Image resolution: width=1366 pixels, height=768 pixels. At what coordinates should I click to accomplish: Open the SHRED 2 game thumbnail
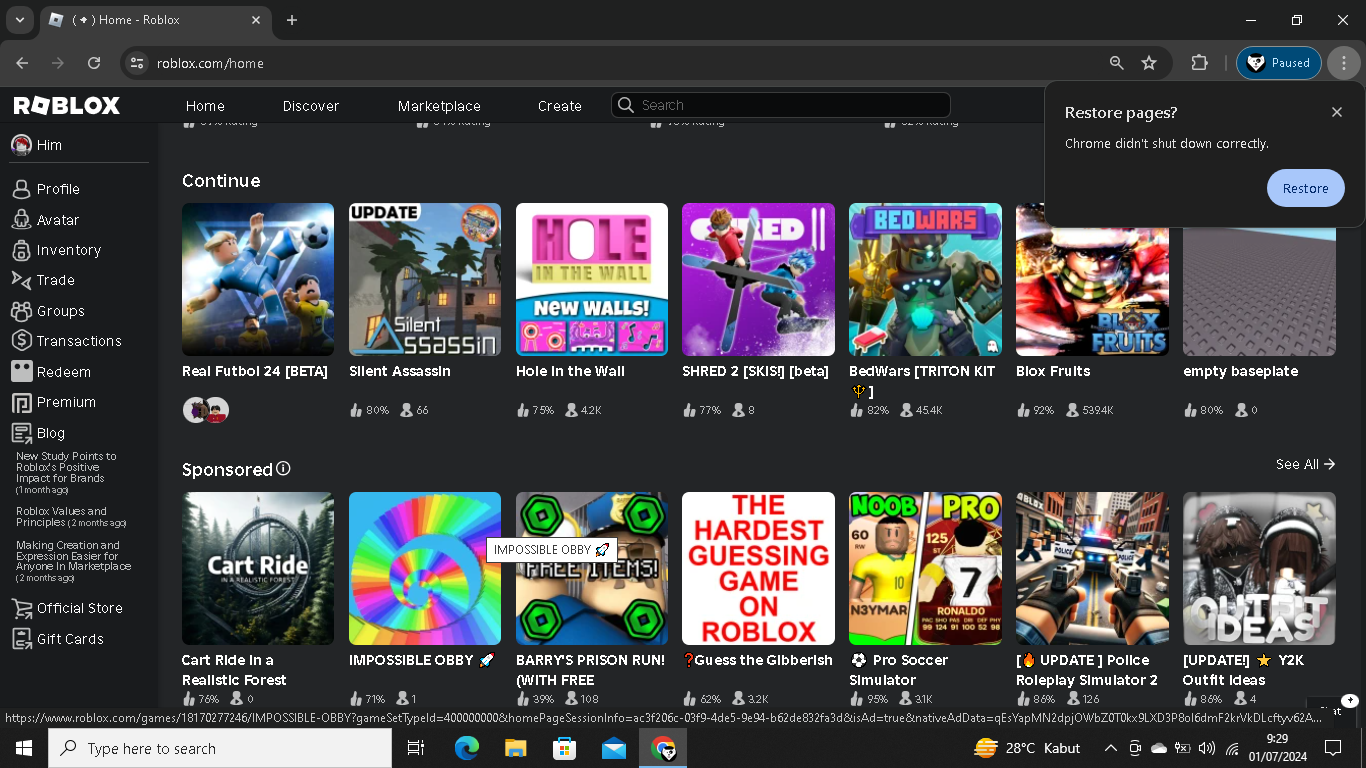click(758, 280)
